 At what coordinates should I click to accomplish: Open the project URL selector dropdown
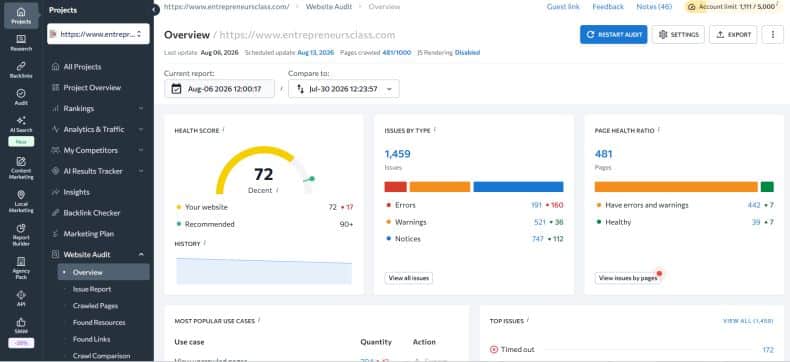(98, 34)
